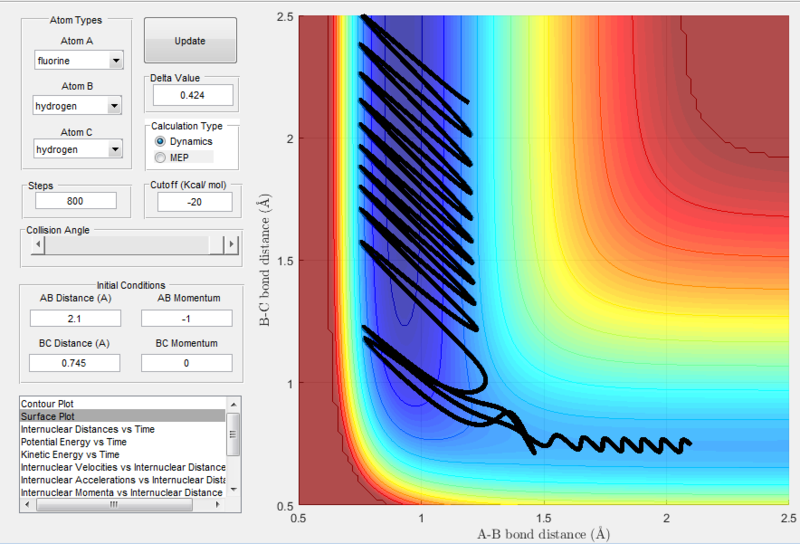The image size is (800, 544).
Task: Click the AB Momentum input field
Action: pos(186,318)
